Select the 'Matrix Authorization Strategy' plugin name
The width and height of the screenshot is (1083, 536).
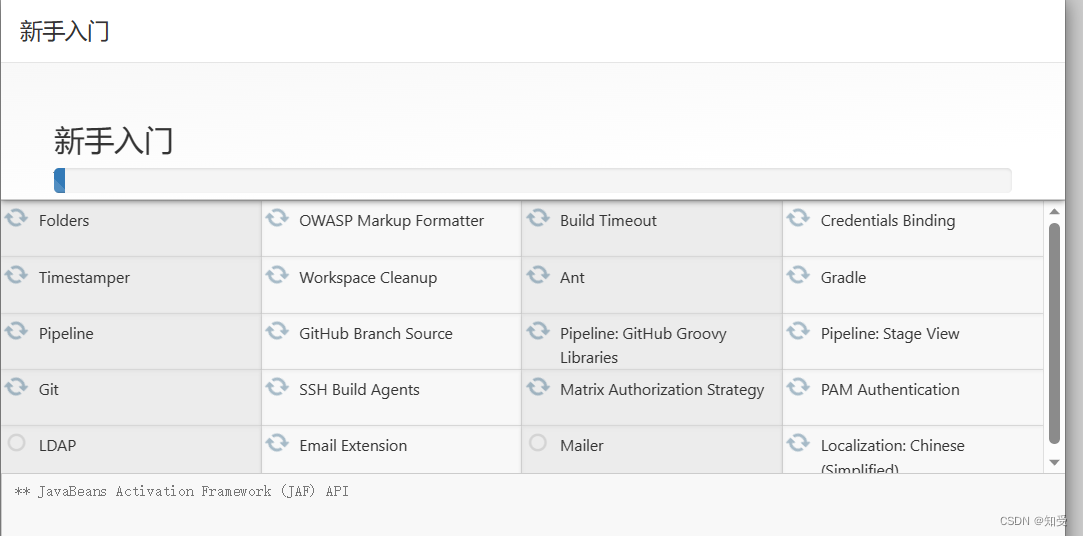click(x=662, y=390)
